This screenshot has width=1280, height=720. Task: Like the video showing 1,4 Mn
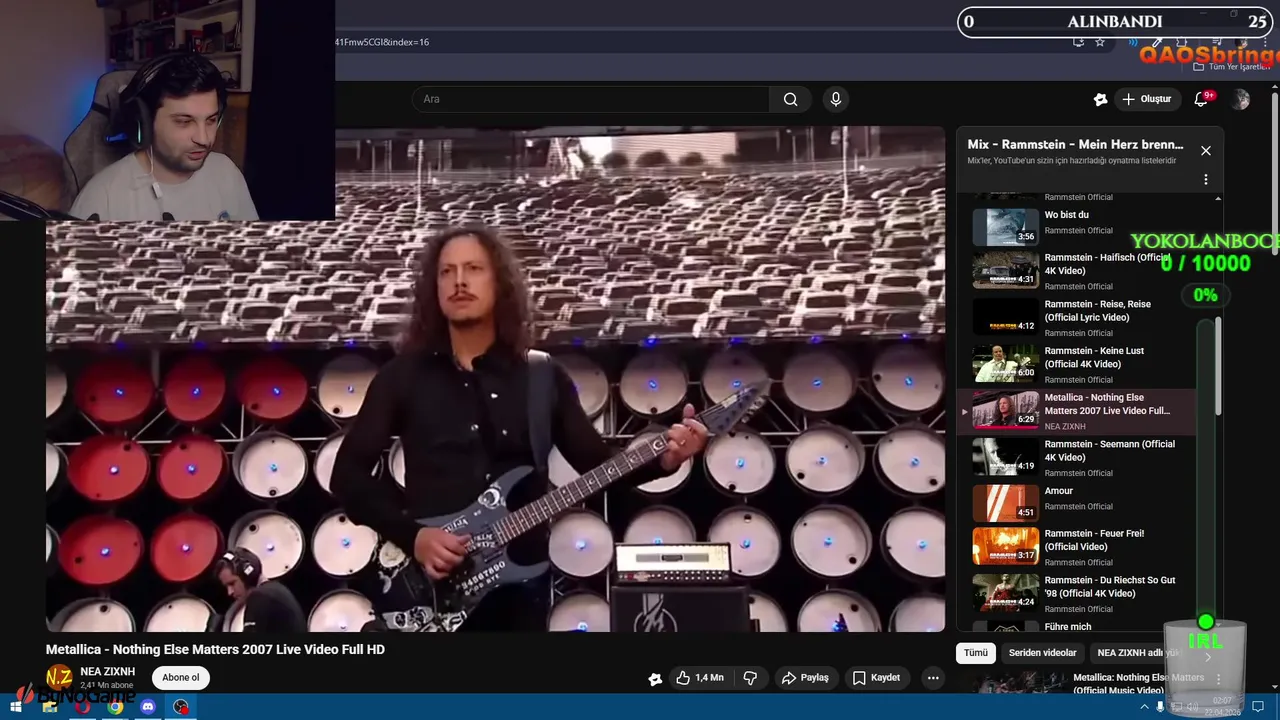click(699, 678)
